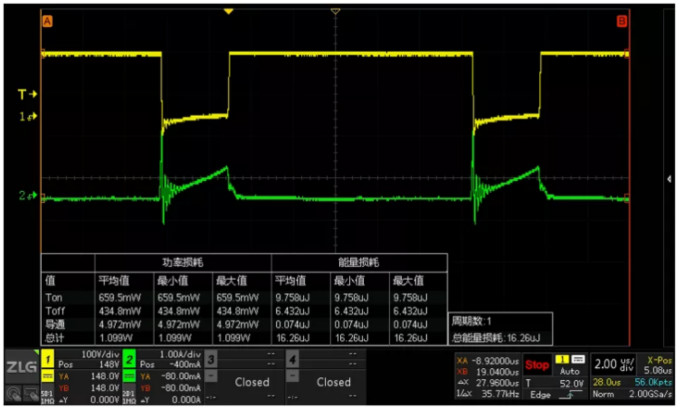The image size is (680, 409).
Task: Click channel 1 ground level marker
Action: coord(30,118)
